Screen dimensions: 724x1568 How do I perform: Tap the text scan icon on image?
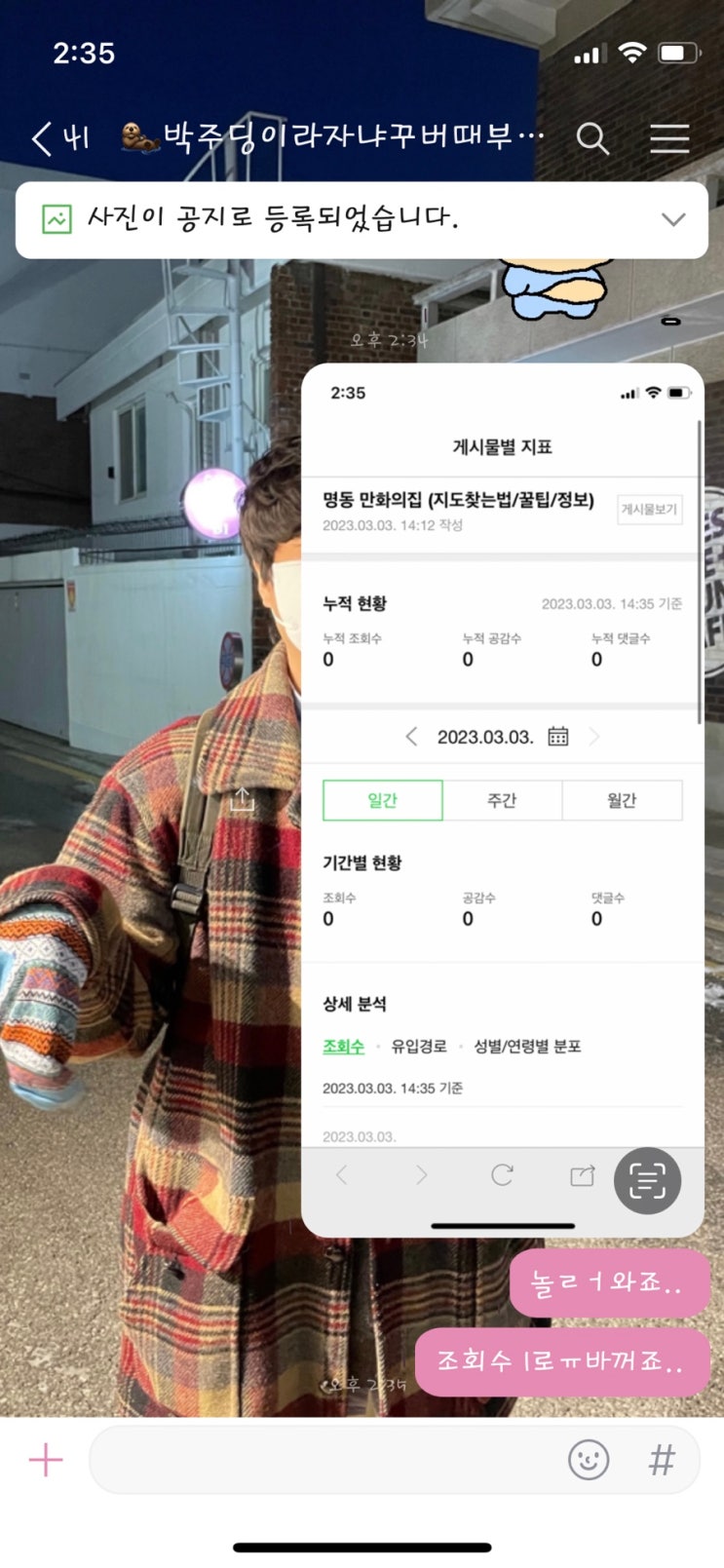[647, 1180]
